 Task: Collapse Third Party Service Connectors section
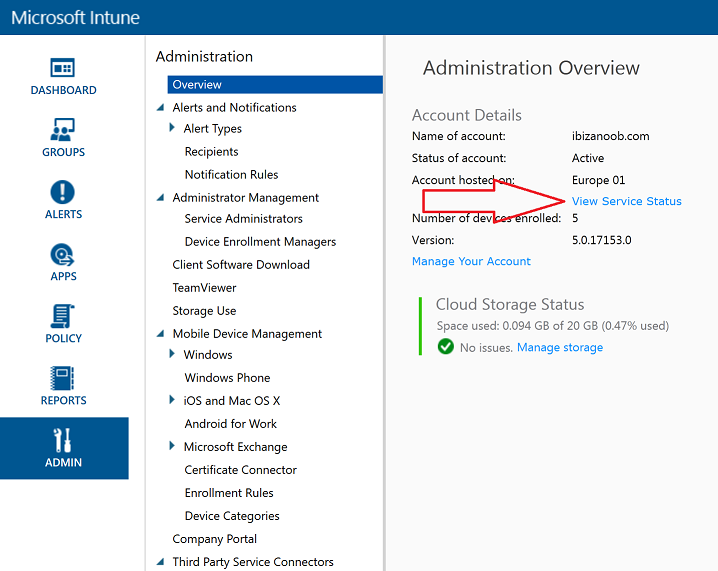click(160, 562)
